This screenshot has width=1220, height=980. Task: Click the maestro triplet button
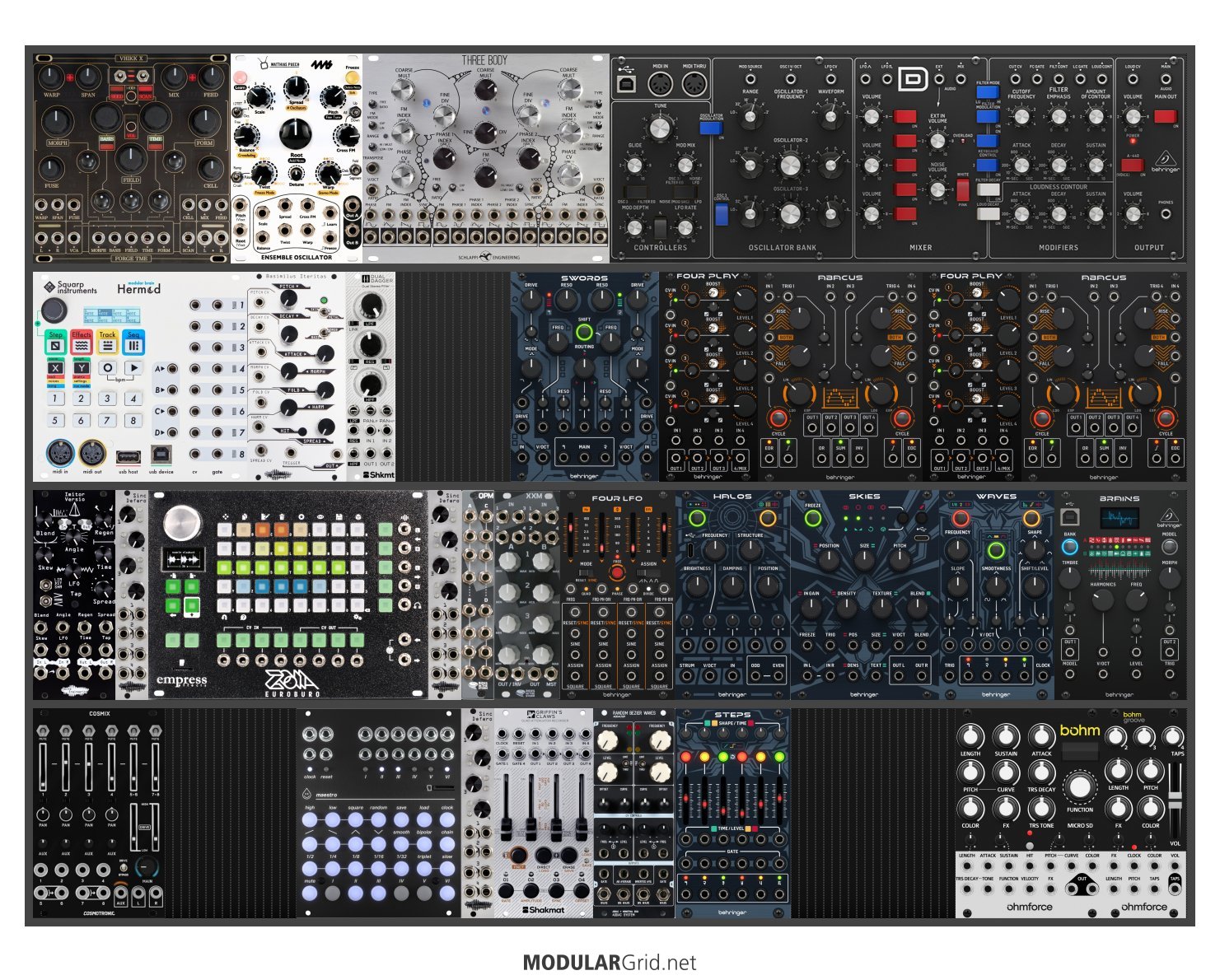[424, 868]
